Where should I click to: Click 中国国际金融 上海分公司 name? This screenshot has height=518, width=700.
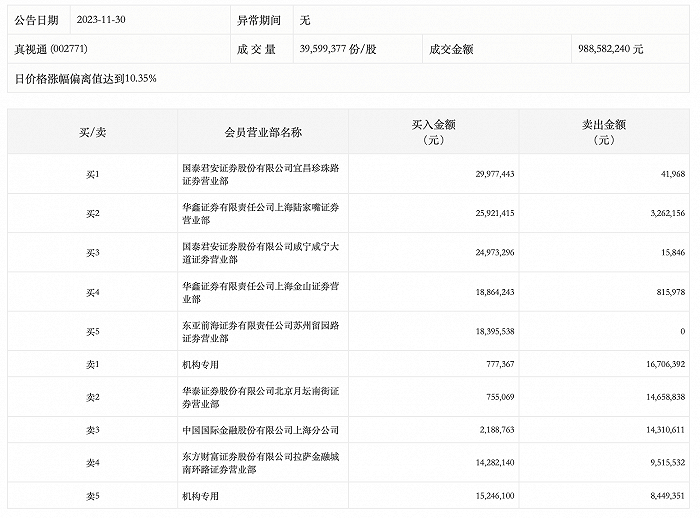260,430
